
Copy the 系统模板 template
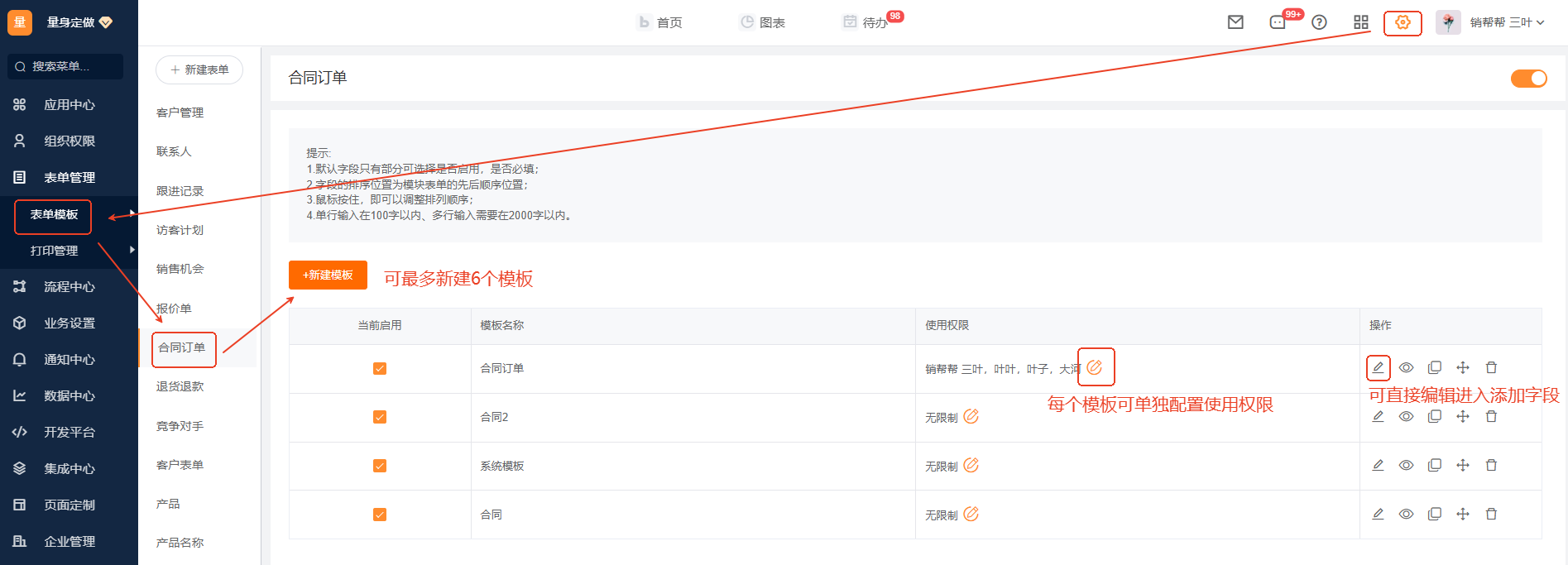(1435, 465)
